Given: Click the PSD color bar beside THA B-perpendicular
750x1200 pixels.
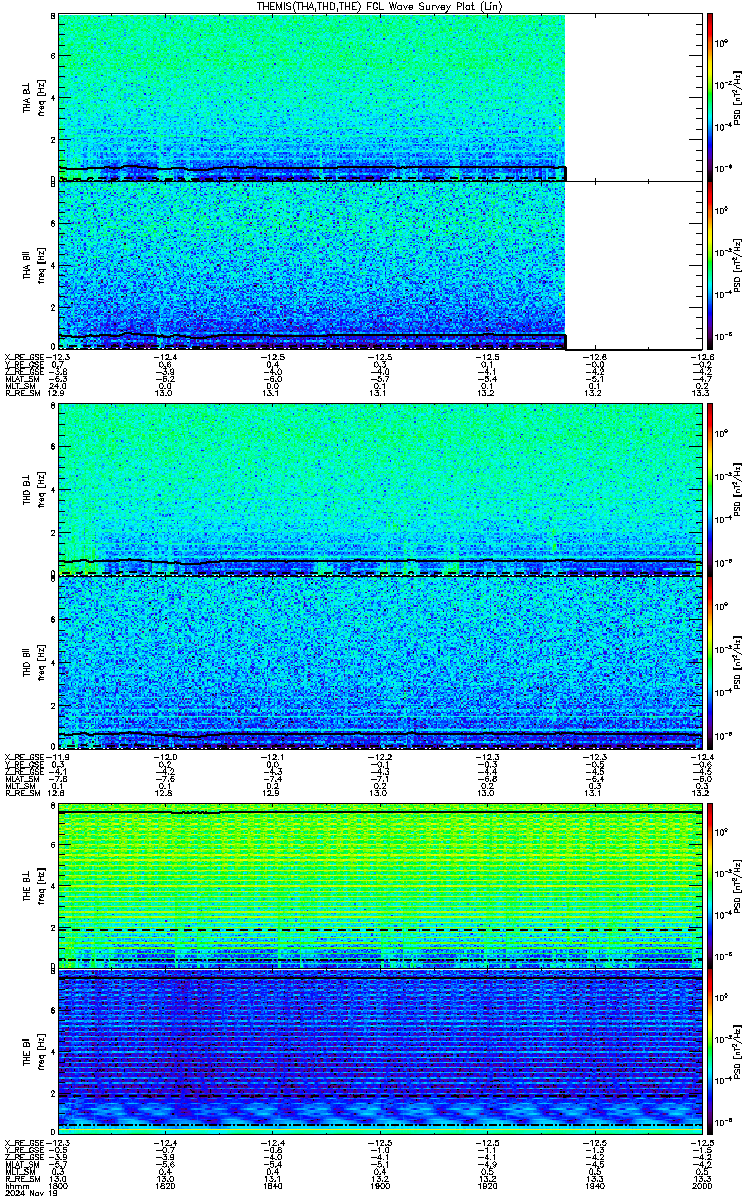Looking at the screenshot, I should (x=710, y=97).
